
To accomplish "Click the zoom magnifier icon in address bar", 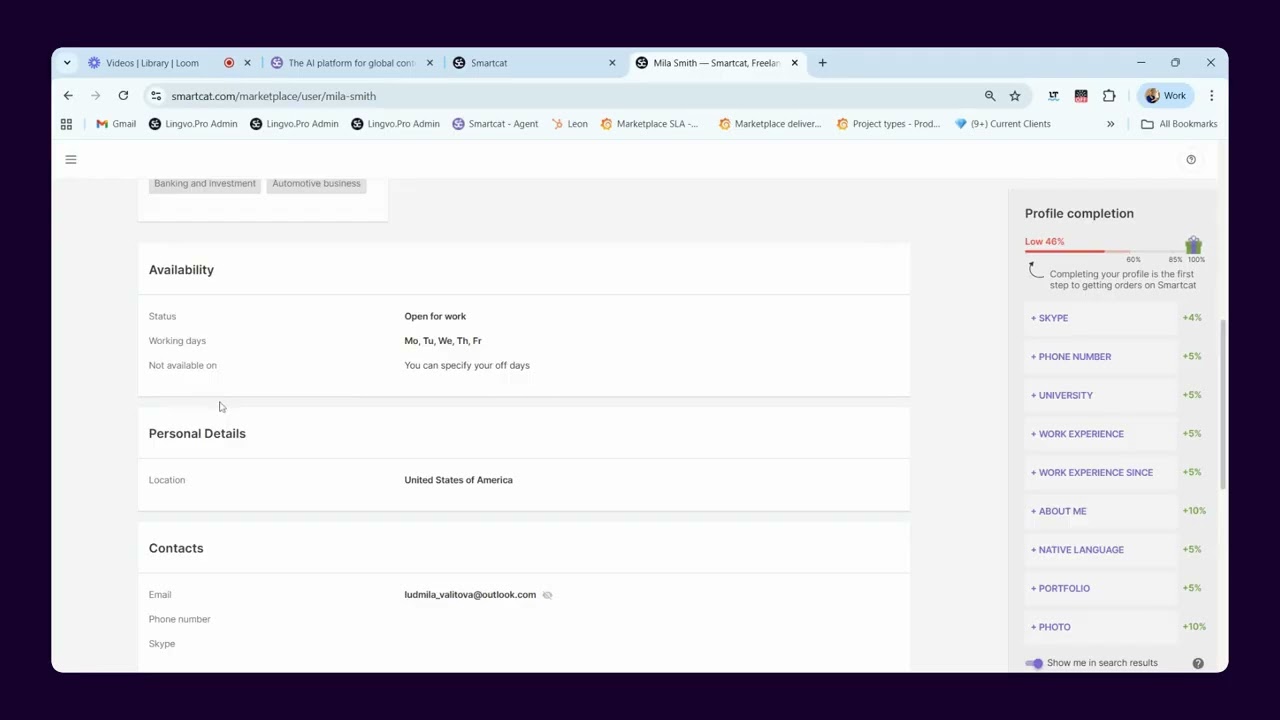I will coord(990,96).
